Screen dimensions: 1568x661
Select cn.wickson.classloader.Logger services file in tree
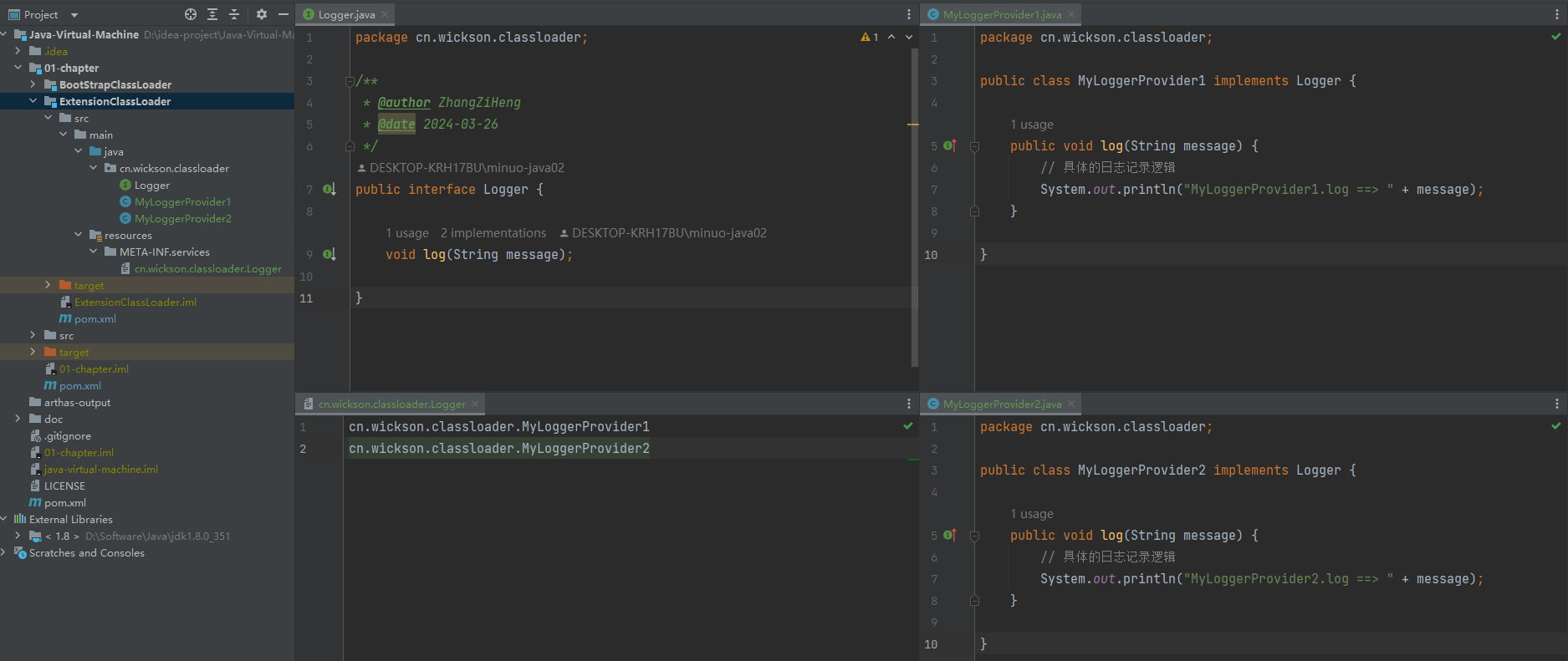click(x=207, y=268)
